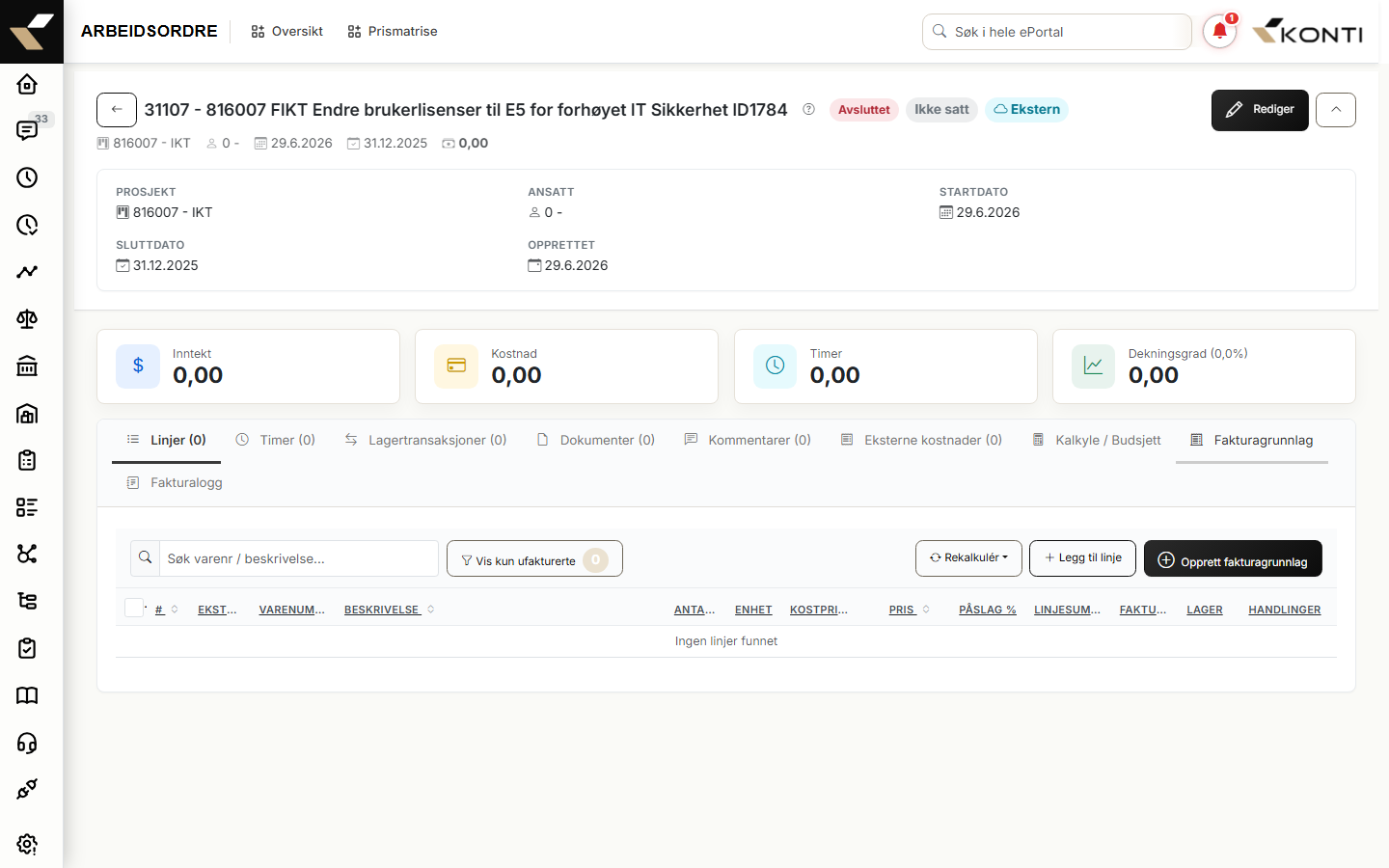Click the Konti logo in sidebar corner

coord(32,32)
